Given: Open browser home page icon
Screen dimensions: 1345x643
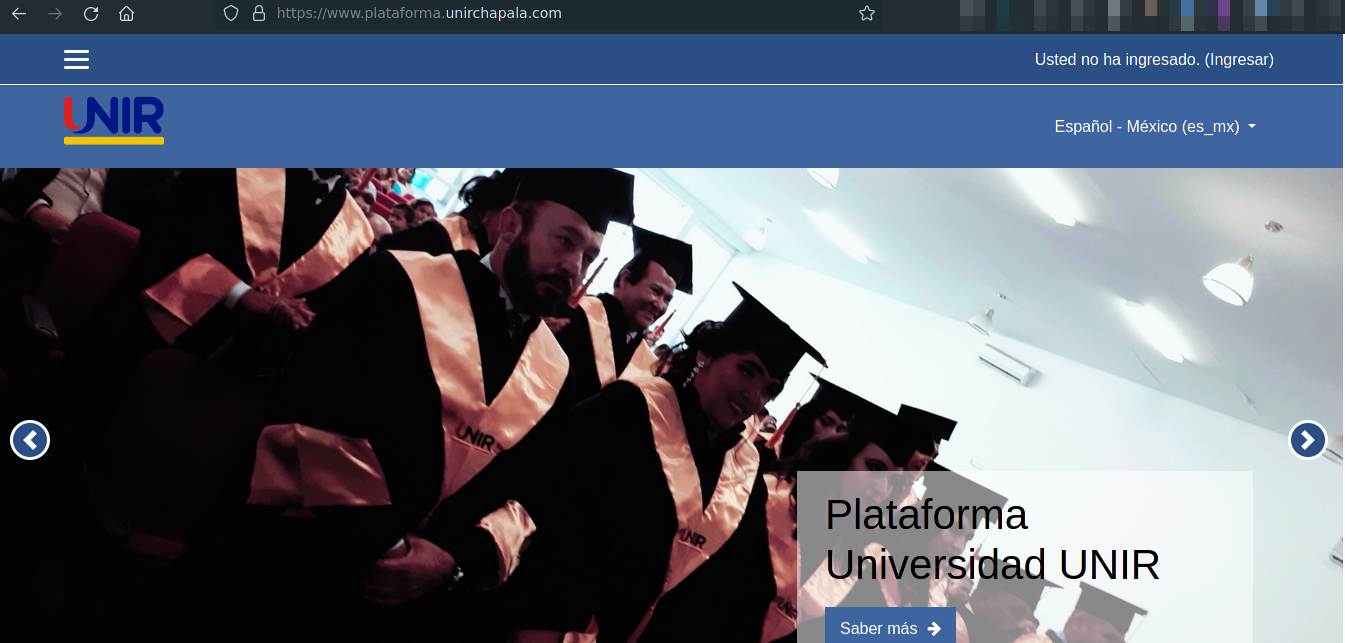Looking at the screenshot, I should (x=126, y=13).
